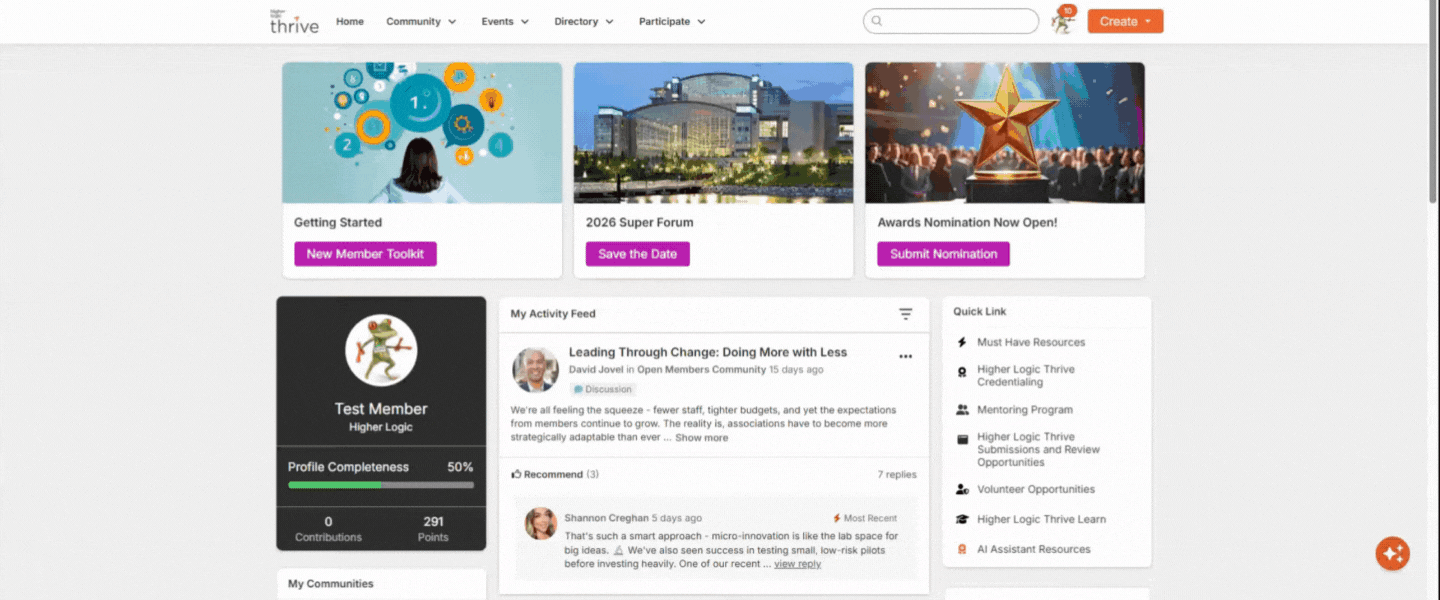Click Show more on the post
Screen dimensions: 1440x600
[701, 438]
